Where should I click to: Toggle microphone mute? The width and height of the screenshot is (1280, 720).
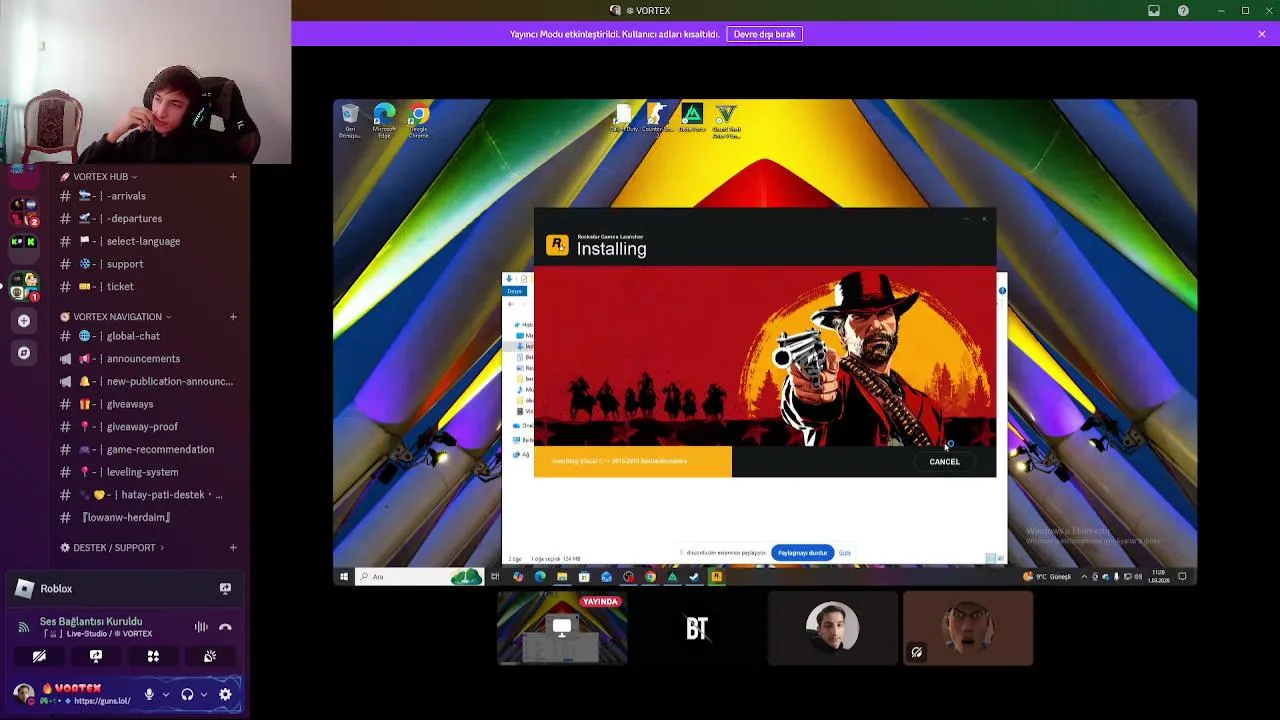pyautogui.click(x=149, y=694)
